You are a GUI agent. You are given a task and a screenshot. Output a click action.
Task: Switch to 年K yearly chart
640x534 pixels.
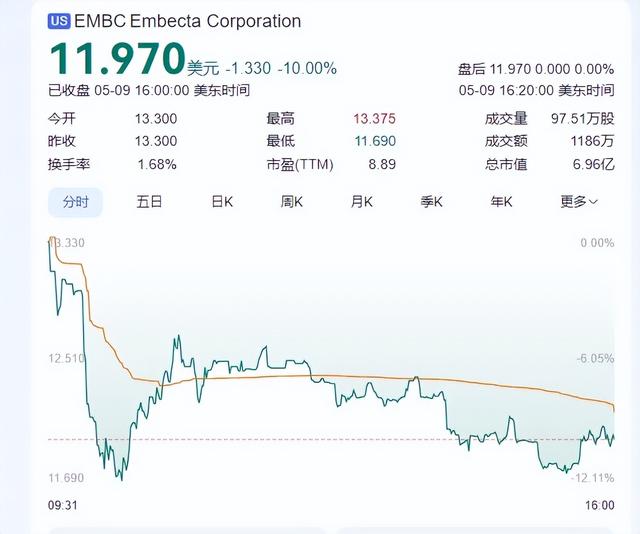click(501, 202)
